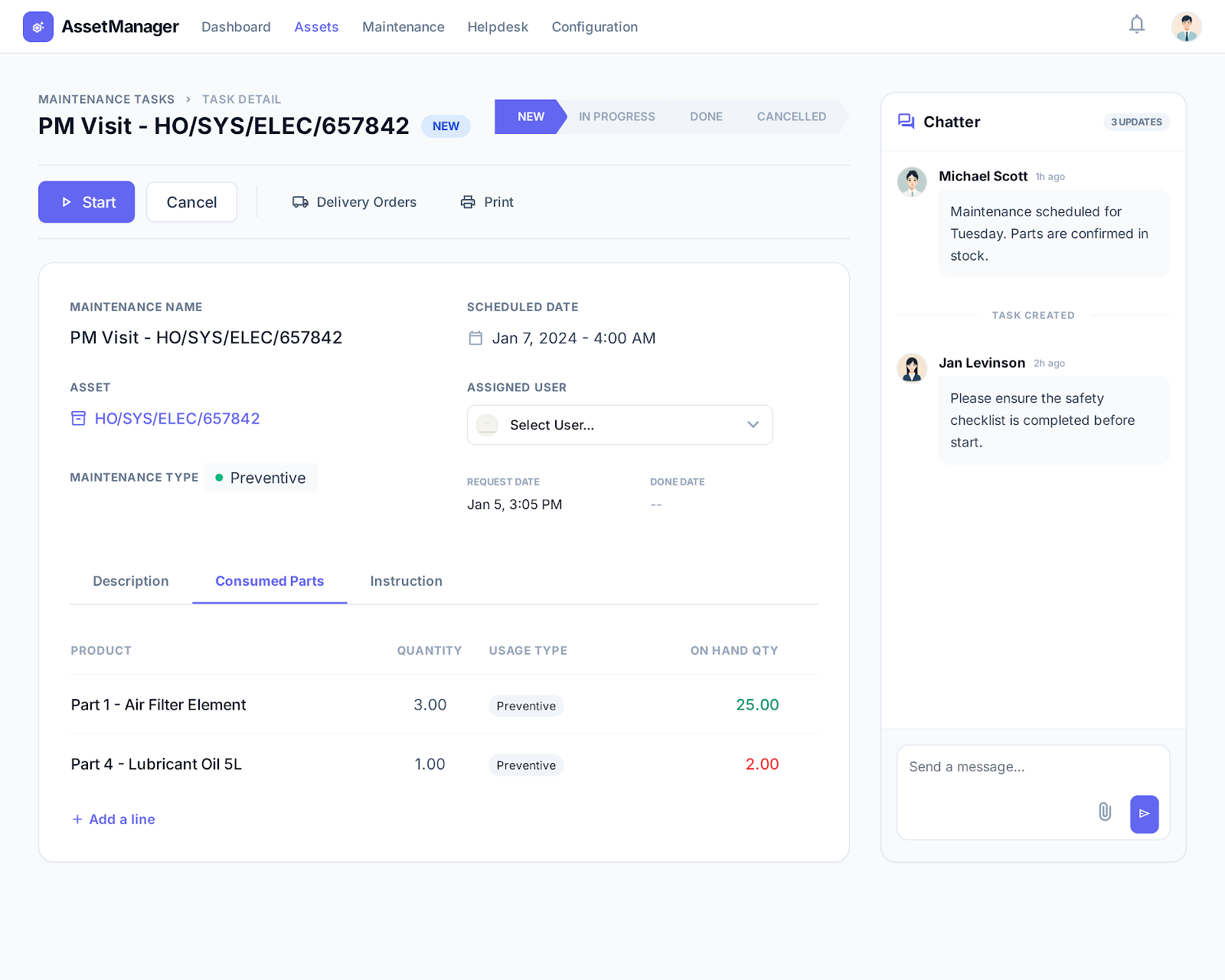Open the Maintenance menu
Viewport: 1225px width, 980px height.
coord(403,27)
